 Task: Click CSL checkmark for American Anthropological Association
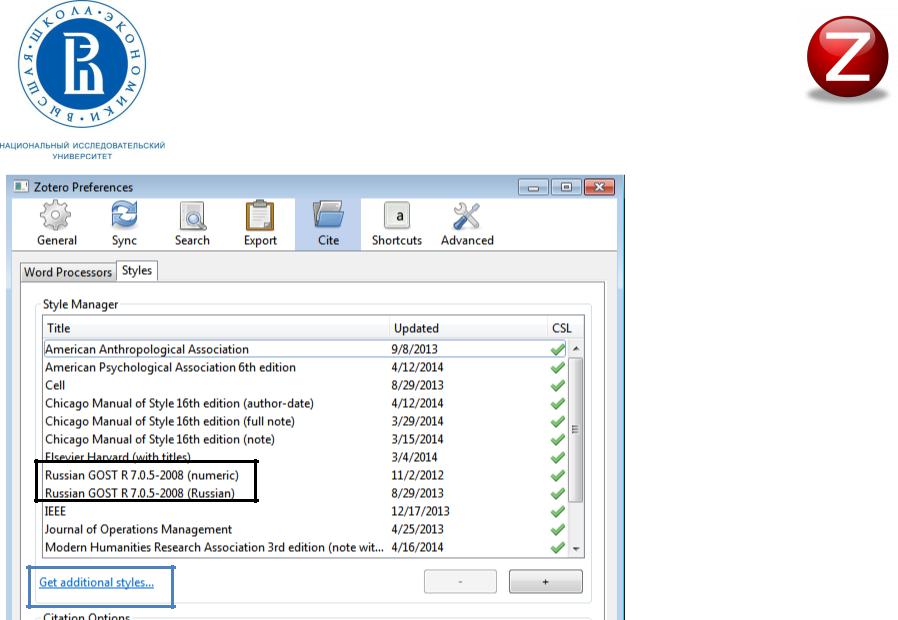[x=557, y=349]
